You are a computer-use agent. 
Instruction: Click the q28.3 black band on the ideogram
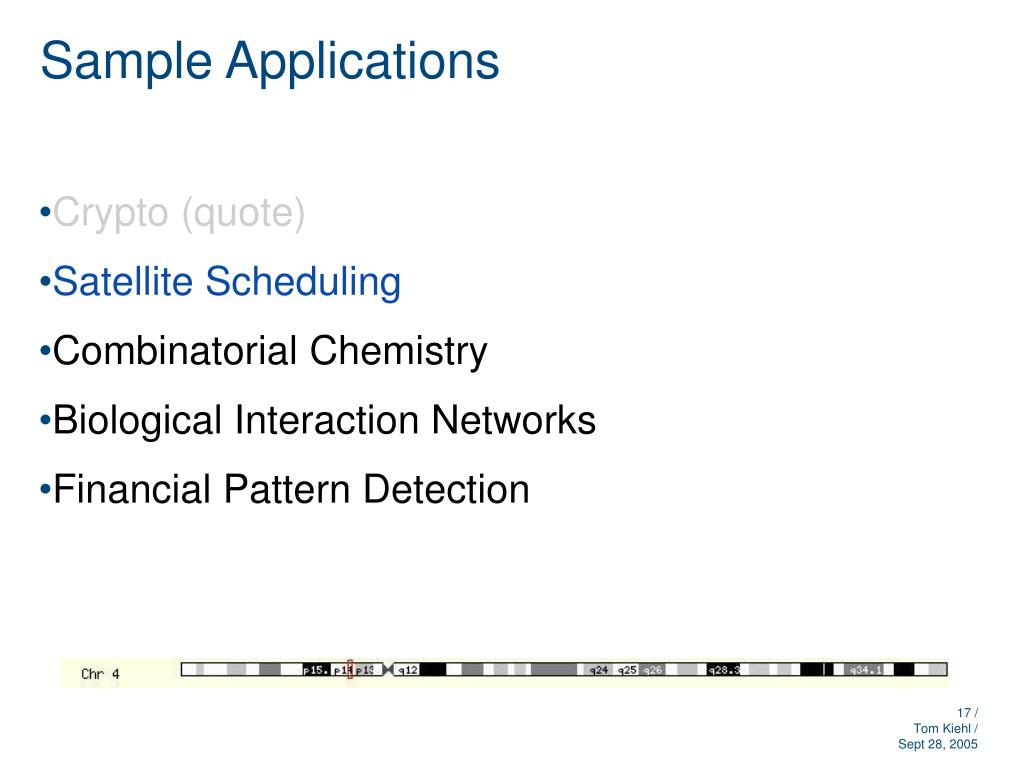tap(724, 669)
